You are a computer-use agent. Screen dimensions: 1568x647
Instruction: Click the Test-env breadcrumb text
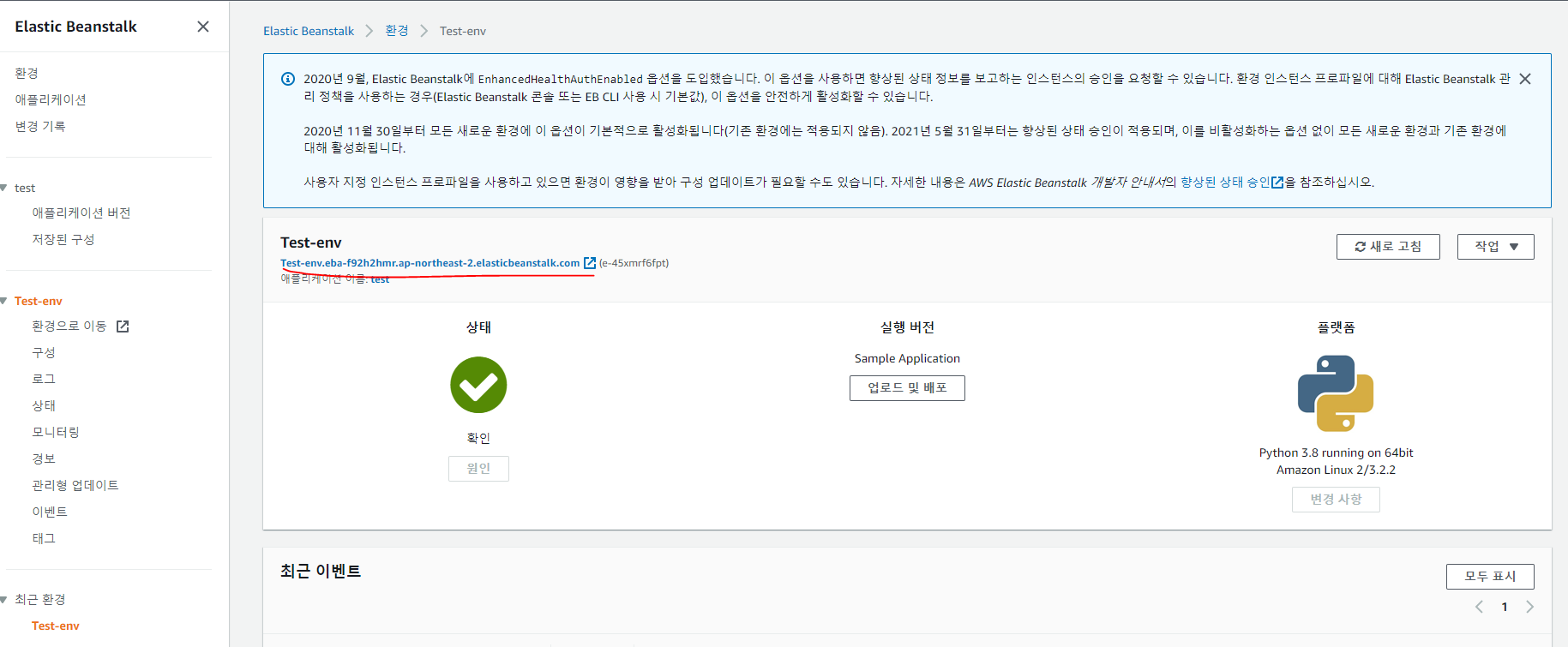[463, 31]
